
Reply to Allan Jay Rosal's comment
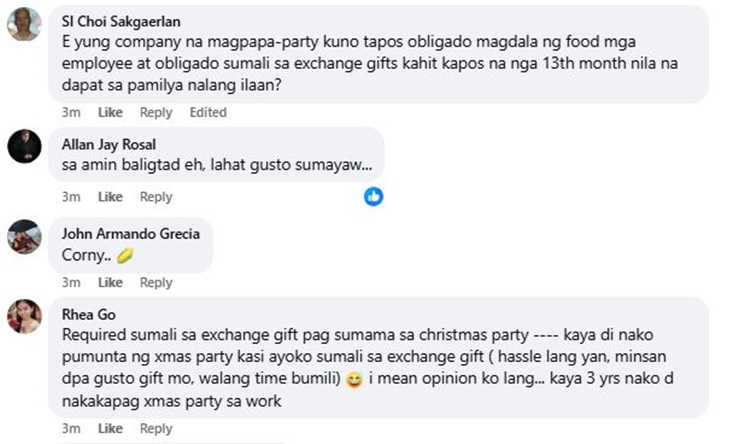point(156,197)
